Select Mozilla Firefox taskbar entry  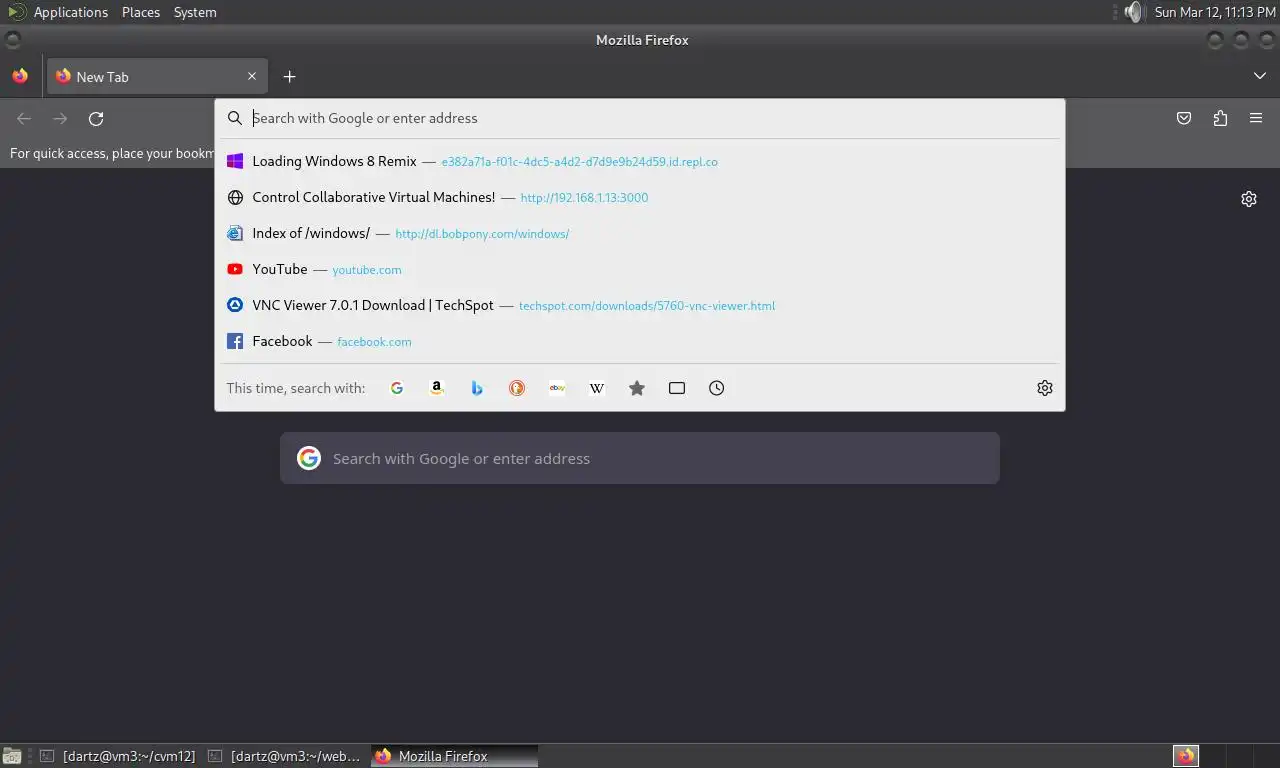(455, 756)
